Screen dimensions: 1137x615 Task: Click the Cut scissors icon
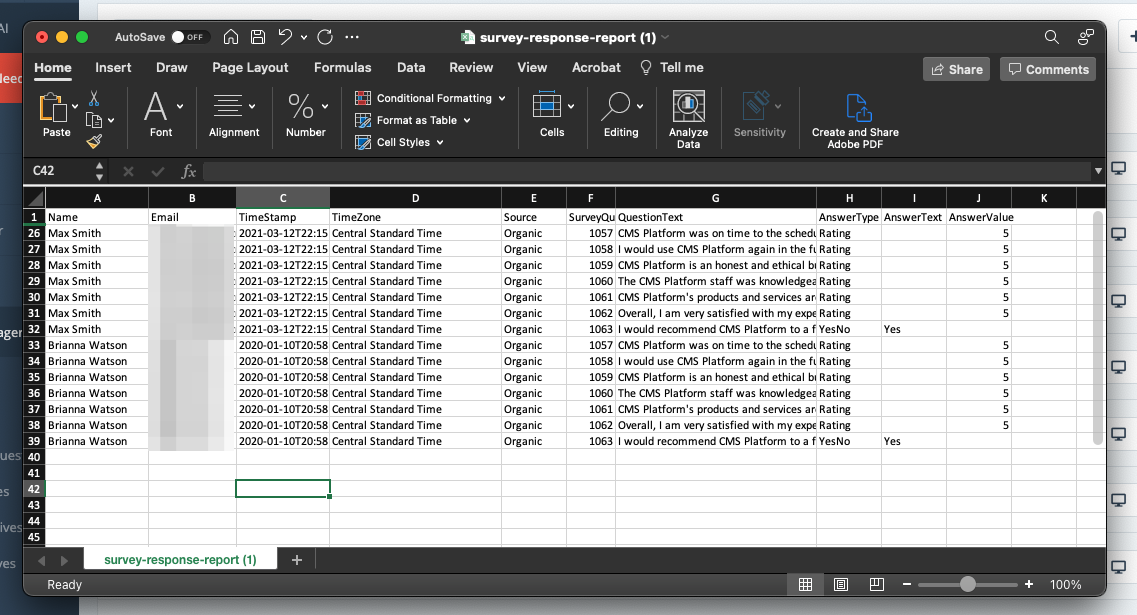[x=94, y=99]
